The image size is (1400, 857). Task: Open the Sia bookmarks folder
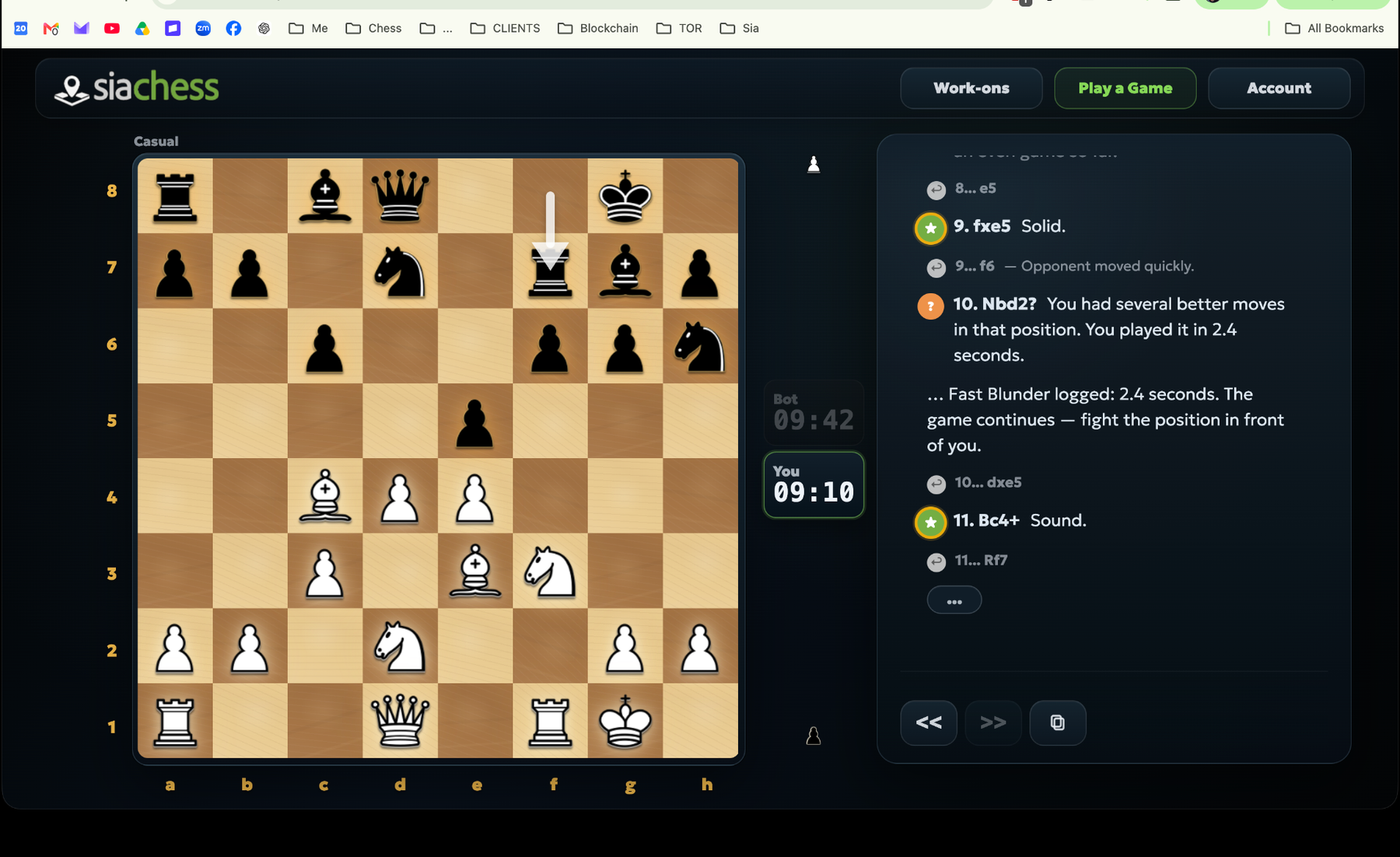(740, 28)
